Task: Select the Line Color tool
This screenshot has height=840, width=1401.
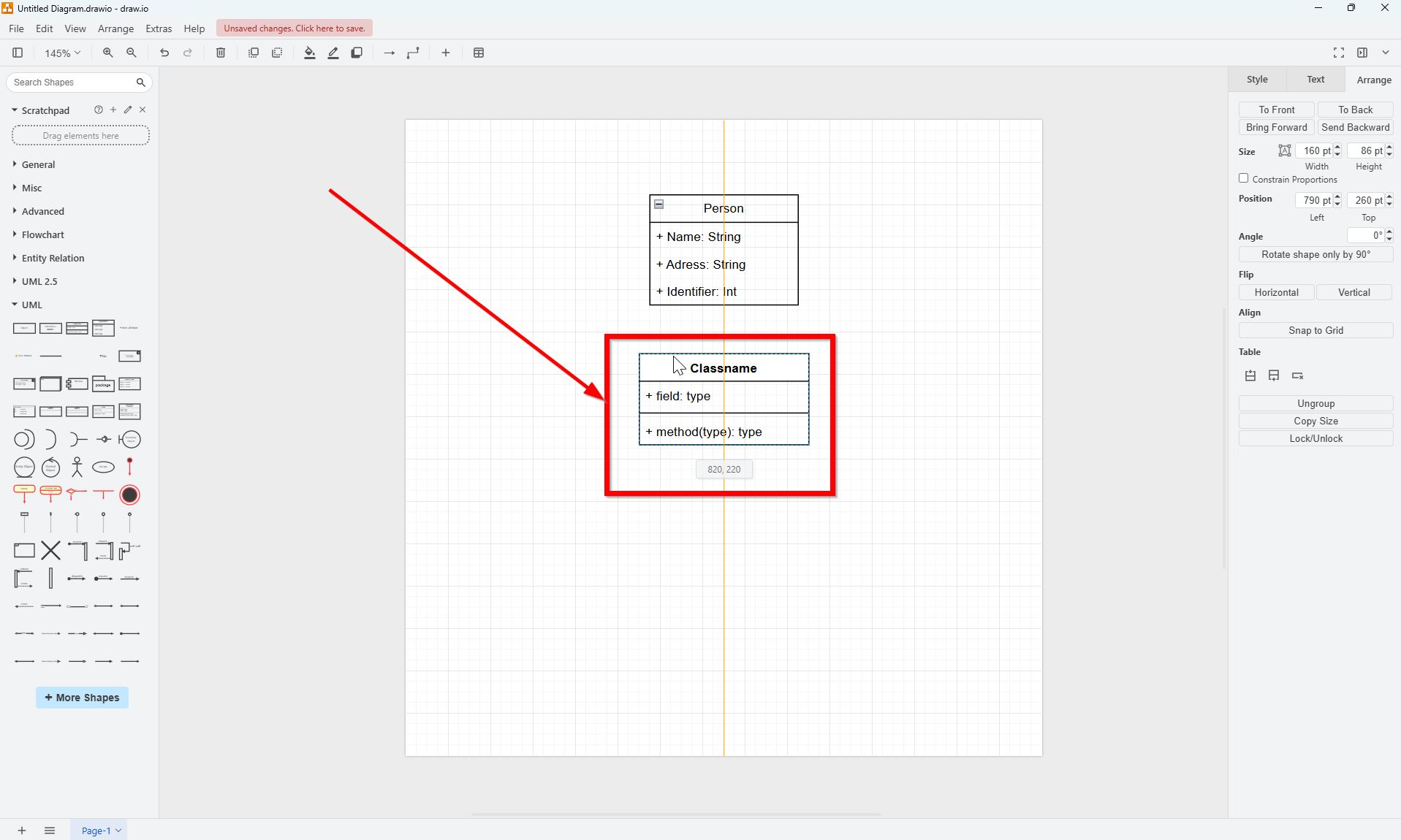Action: pos(333,53)
